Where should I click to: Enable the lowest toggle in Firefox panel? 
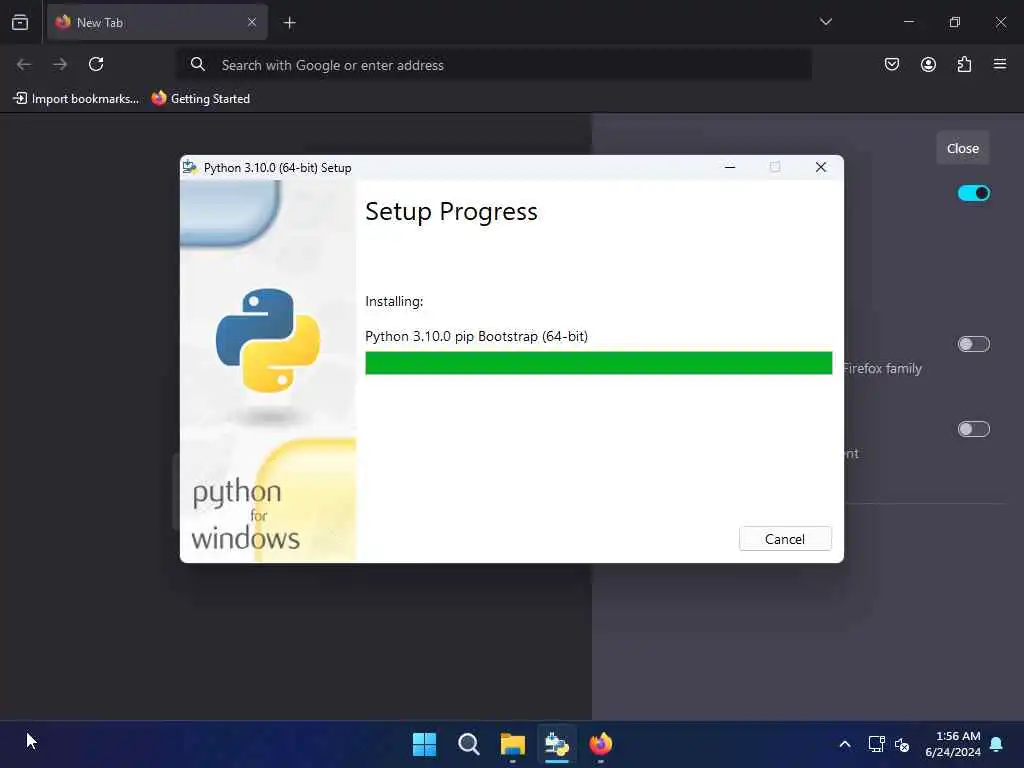(974, 429)
